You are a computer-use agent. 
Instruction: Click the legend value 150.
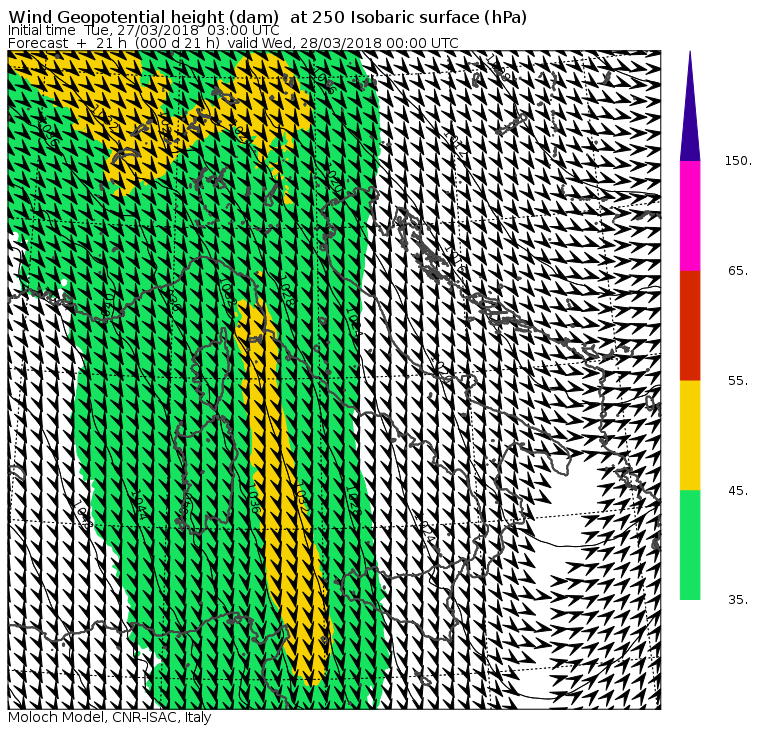(x=738, y=161)
